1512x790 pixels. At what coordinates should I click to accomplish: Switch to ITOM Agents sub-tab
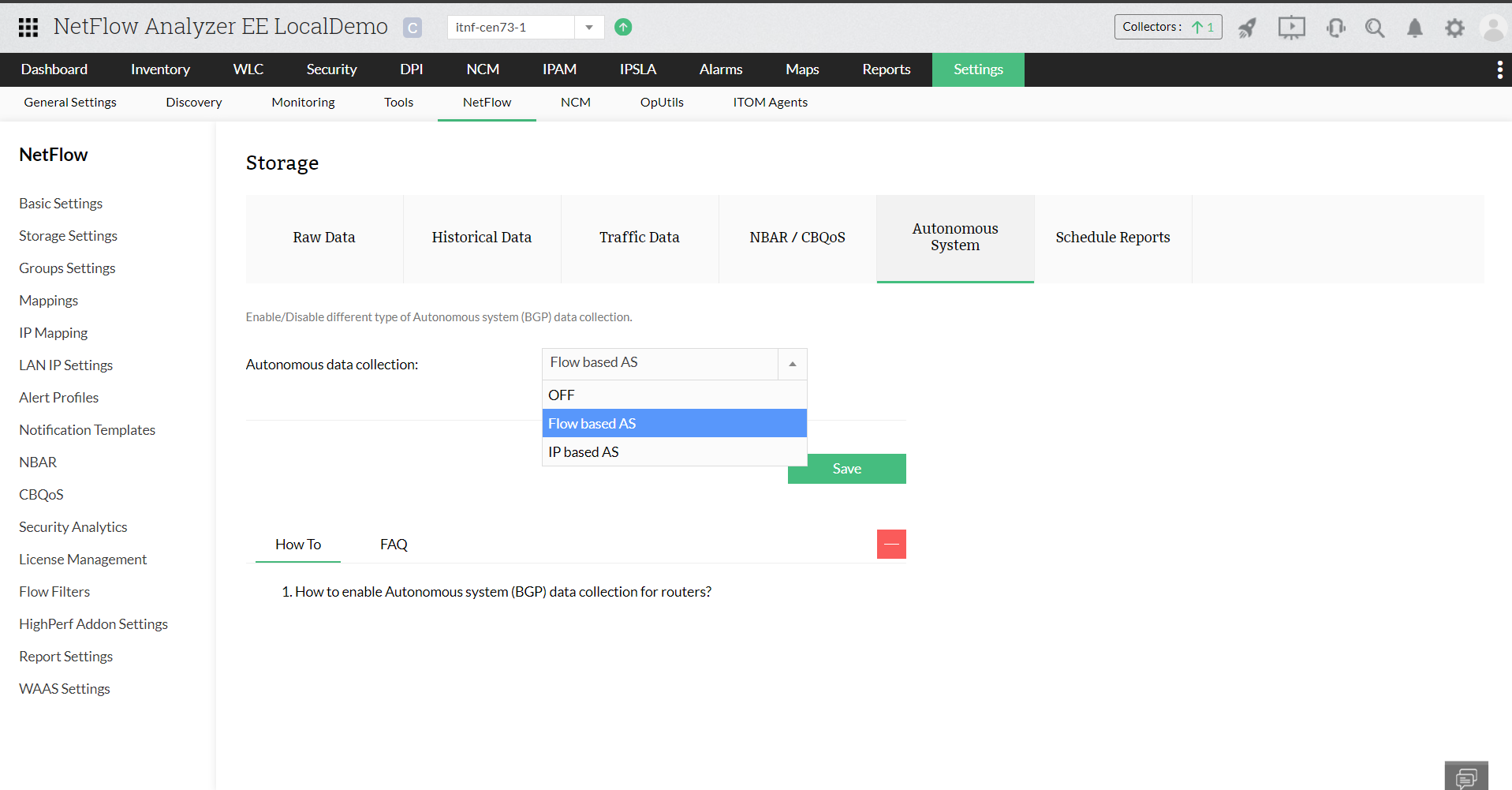point(771,103)
